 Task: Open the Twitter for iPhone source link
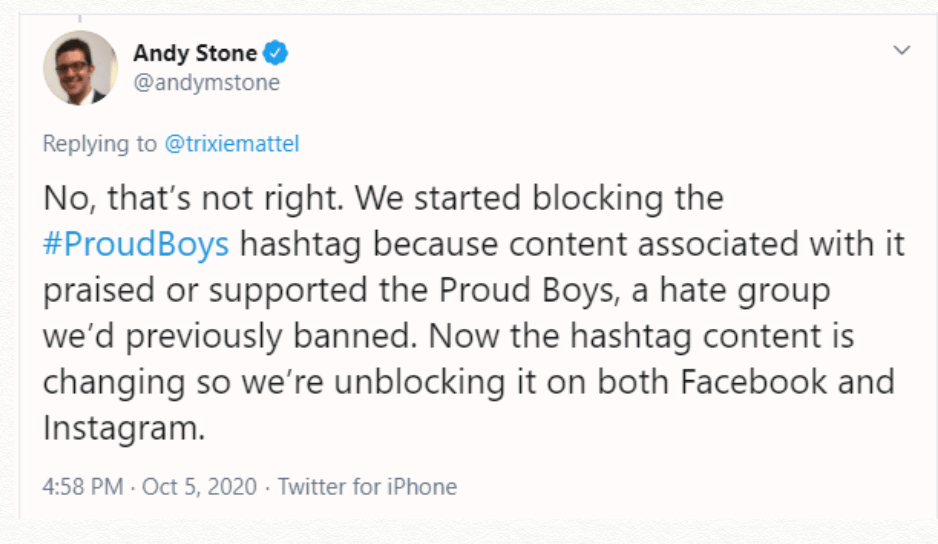(367, 487)
